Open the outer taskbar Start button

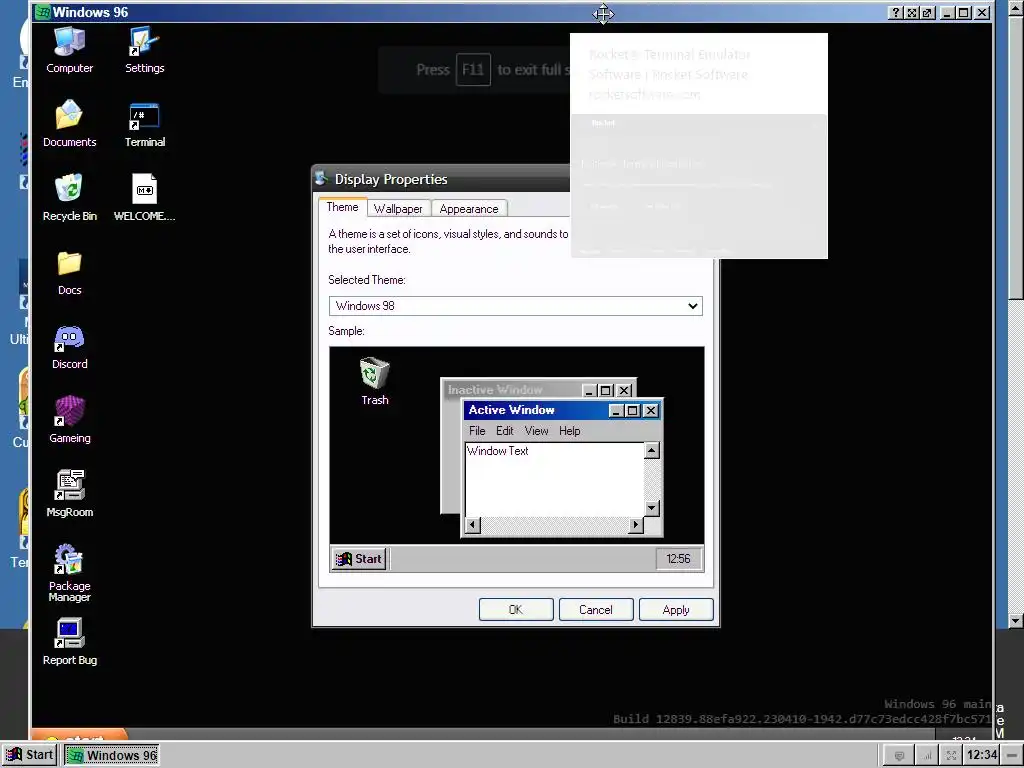[29, 755]
